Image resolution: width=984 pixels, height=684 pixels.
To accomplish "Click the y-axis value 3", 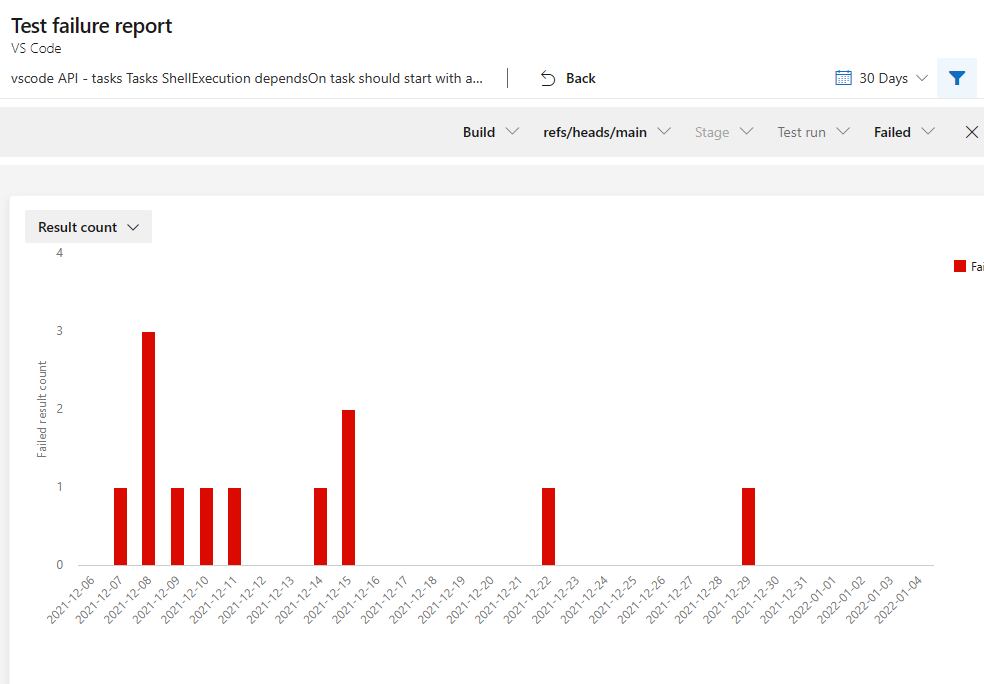I will click(x=60, y=331).
